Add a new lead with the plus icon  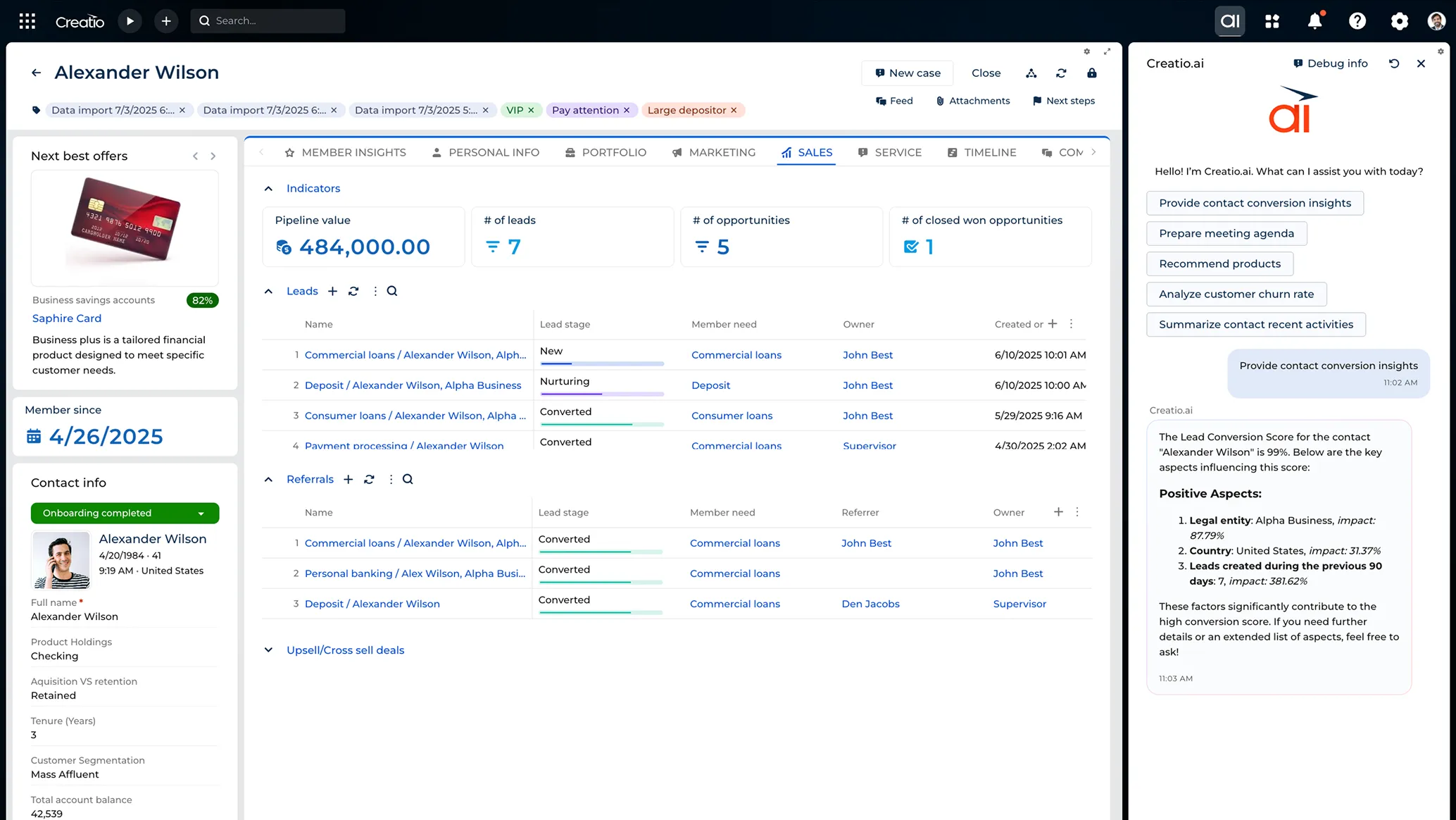(x=332, y=291)
